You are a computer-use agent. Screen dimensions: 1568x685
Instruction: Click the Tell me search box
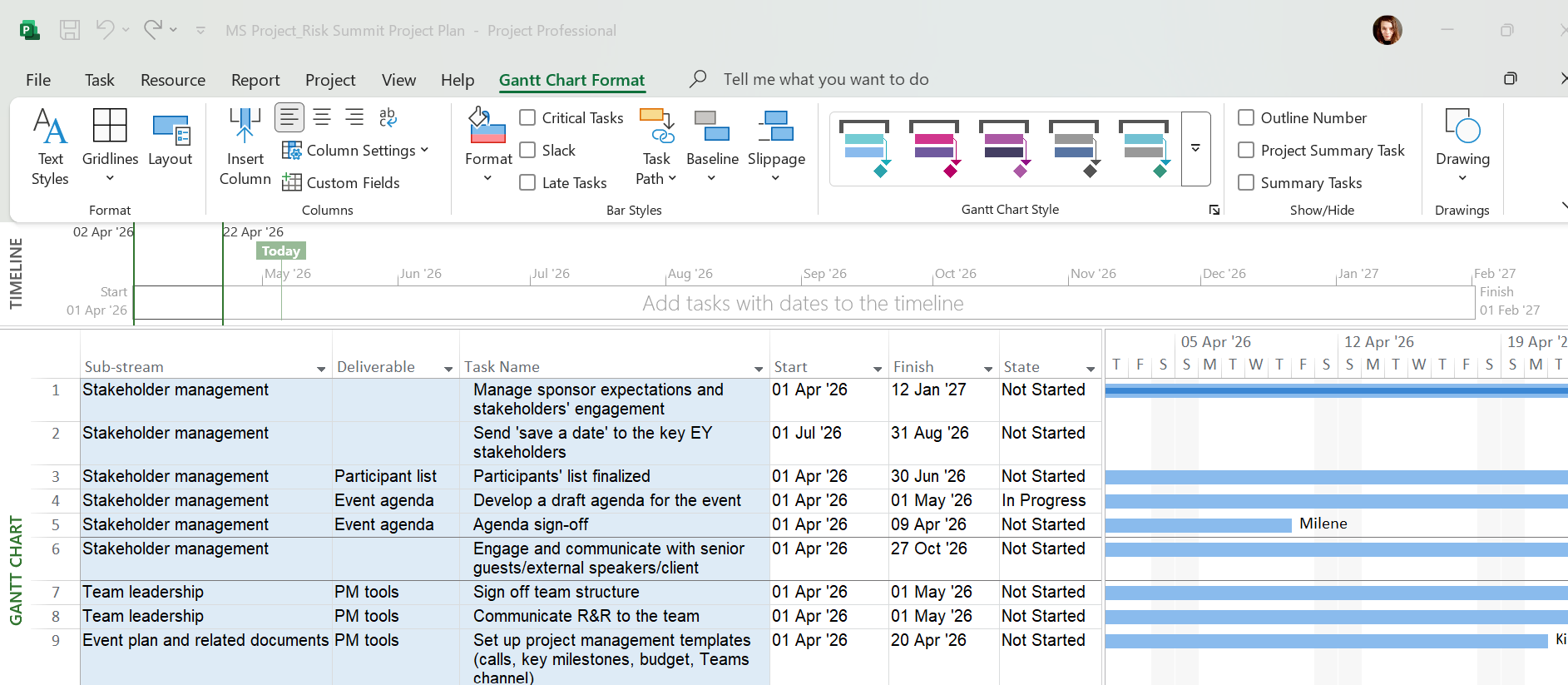[826, 79]
